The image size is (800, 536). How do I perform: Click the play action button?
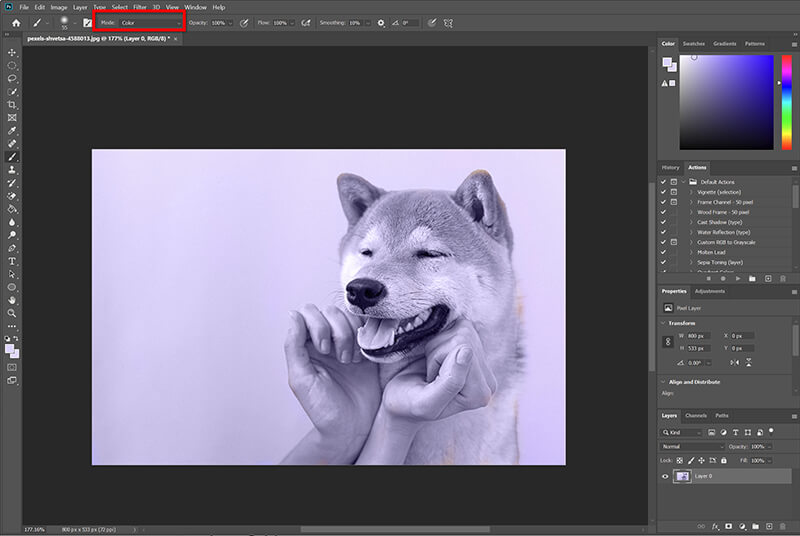click(x=738, y=279)
